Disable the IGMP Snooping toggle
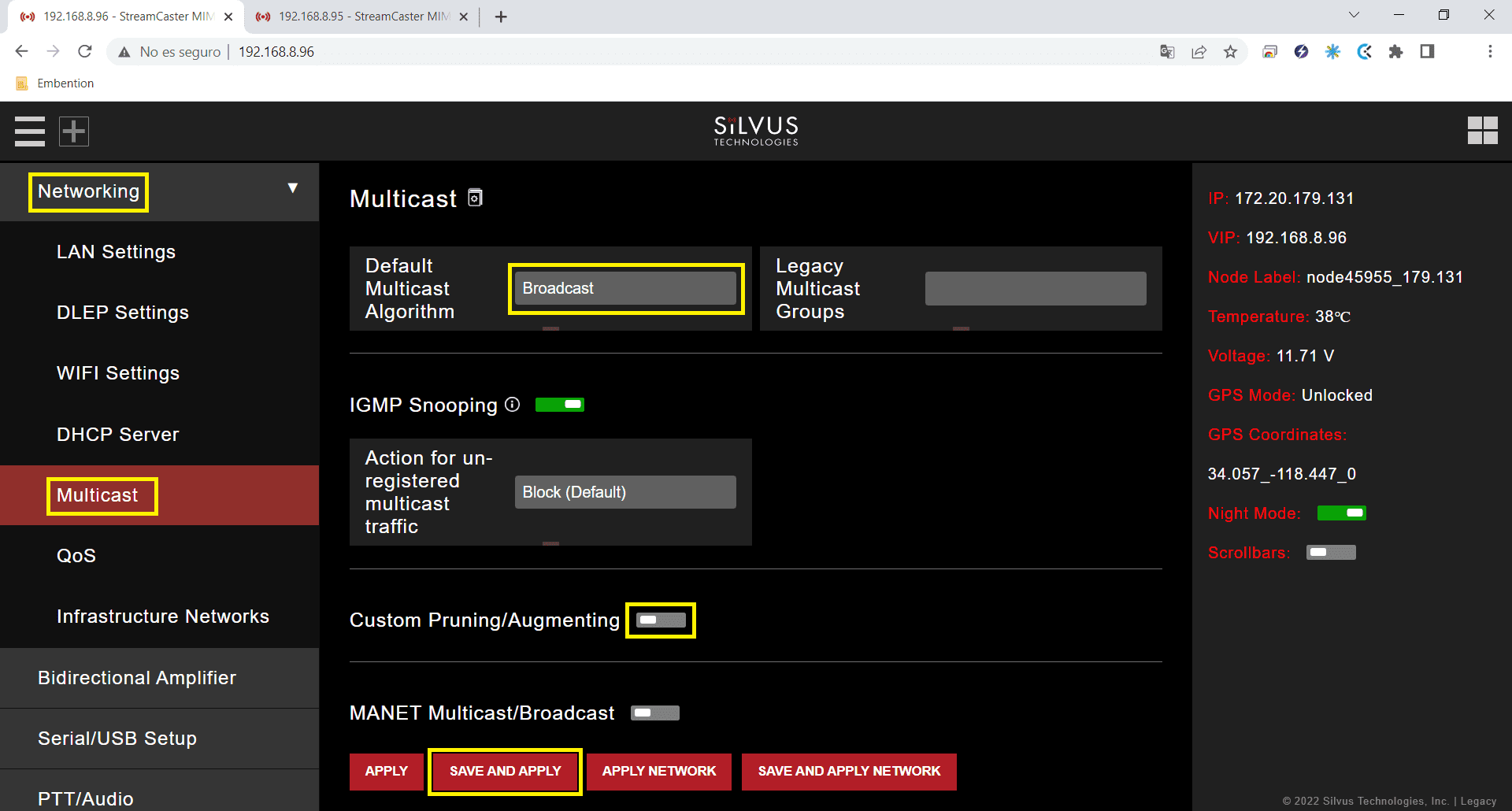Screen dimensions: 1512x811 pyautogui.click(x=559, y=405)
